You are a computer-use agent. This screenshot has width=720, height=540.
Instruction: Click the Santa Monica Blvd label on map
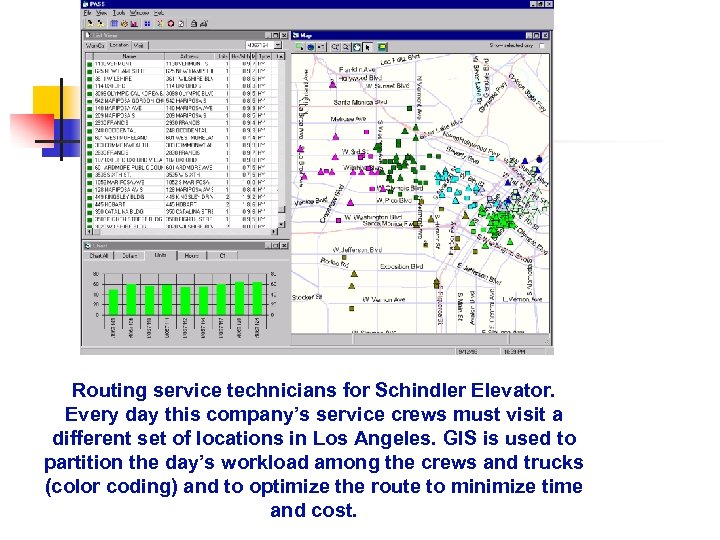coord(360,102)
